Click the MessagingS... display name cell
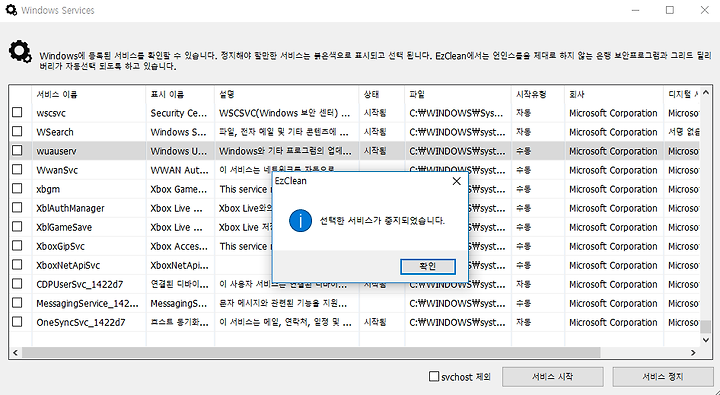This screenshot has width=720, height=395. click(x=179, y=304)
